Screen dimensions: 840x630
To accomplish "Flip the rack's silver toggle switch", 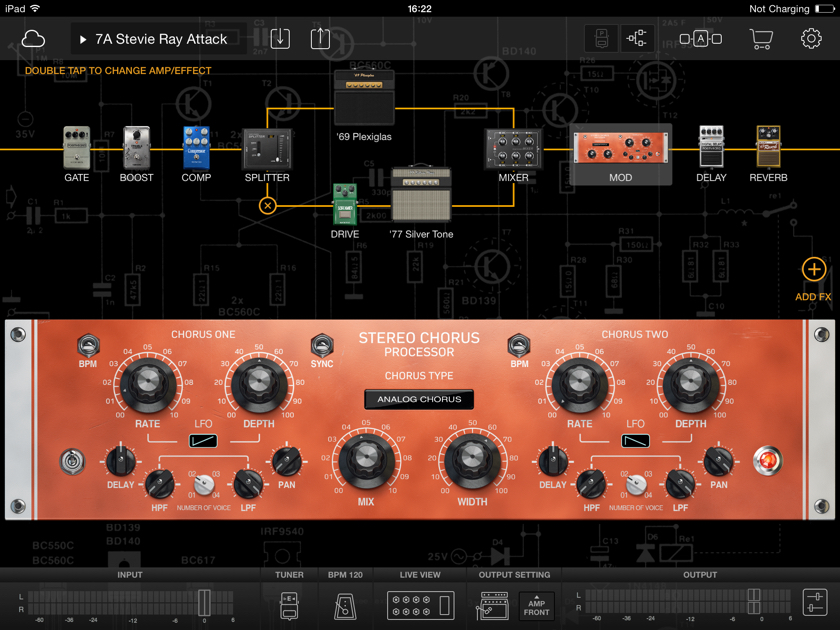I will pos(72,462).
